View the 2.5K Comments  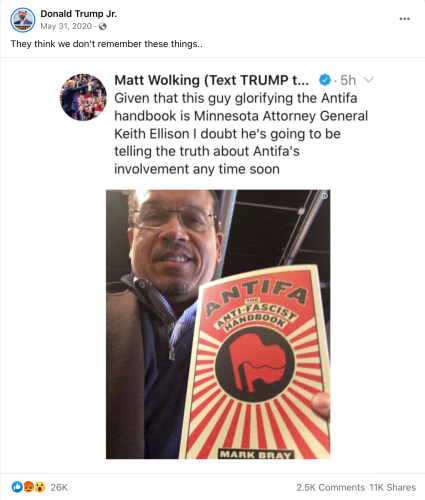330,487
